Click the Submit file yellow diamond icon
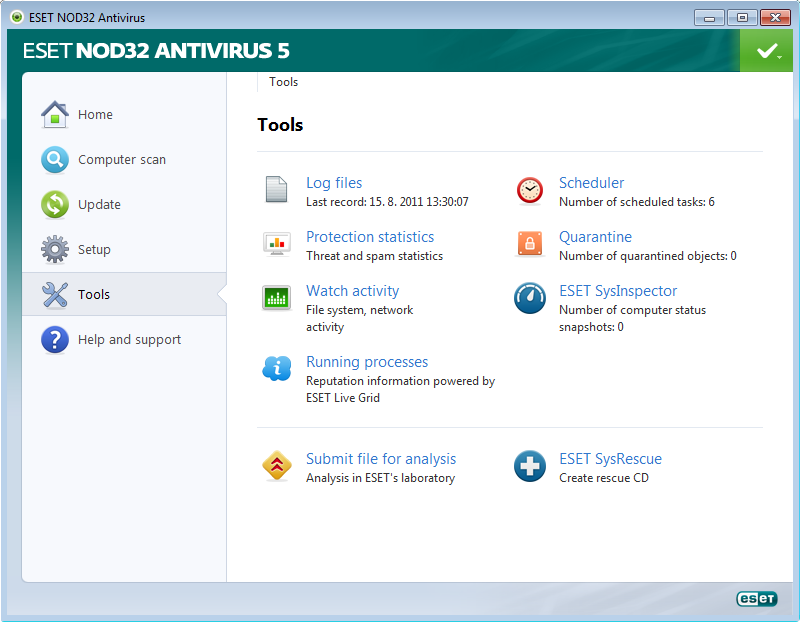 click(277, 465)
